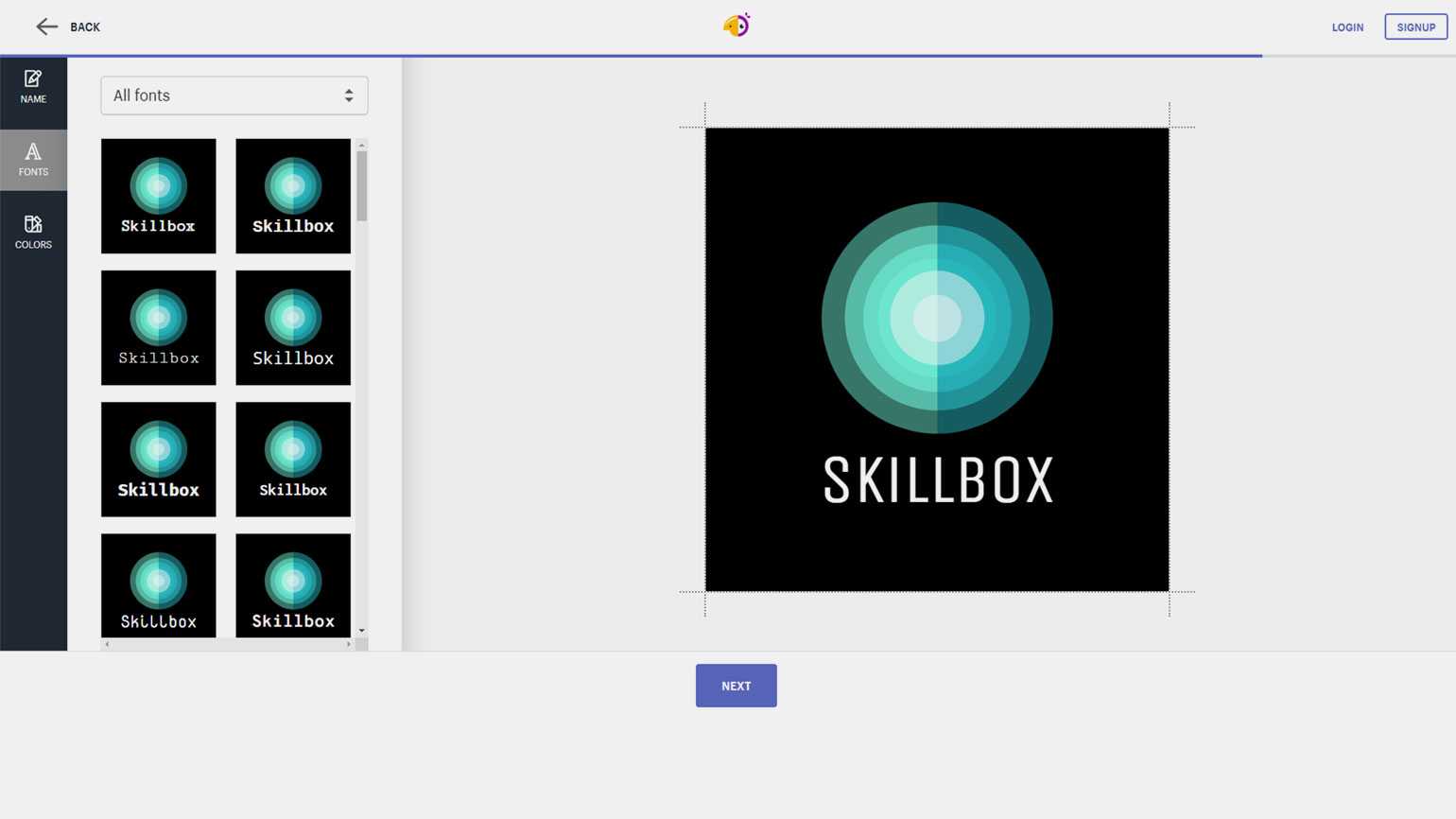Click the bird logo in header
This screenshot has height=819, width=1456.
tap(737, 26)
